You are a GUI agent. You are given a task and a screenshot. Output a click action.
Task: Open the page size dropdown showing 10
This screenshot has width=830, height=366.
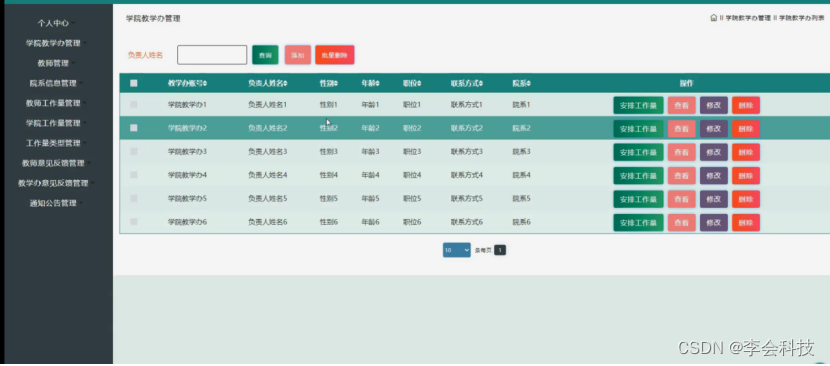[456, 250]
